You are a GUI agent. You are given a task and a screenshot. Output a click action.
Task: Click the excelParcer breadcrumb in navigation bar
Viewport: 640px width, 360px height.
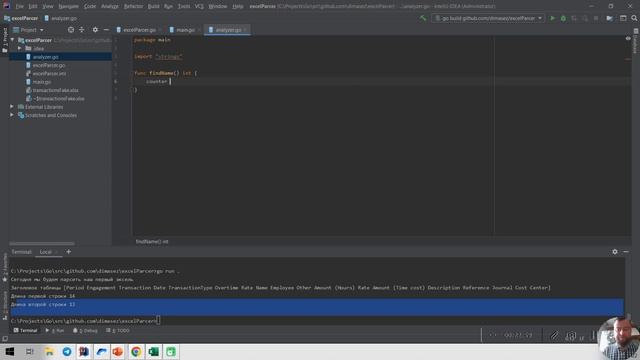(x=21, y=18)
